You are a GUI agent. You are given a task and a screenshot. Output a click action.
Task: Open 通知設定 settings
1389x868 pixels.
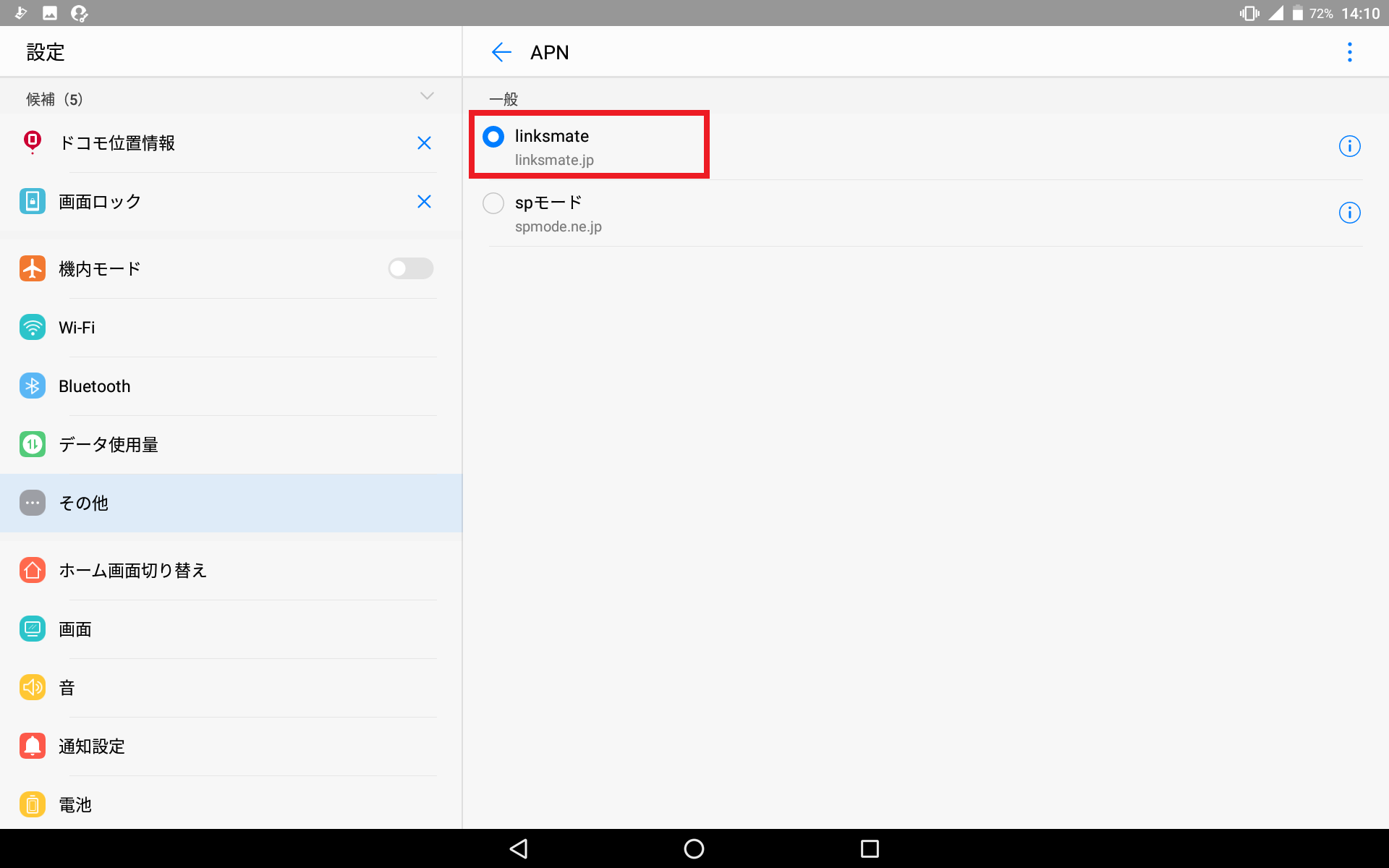point(231,746)
